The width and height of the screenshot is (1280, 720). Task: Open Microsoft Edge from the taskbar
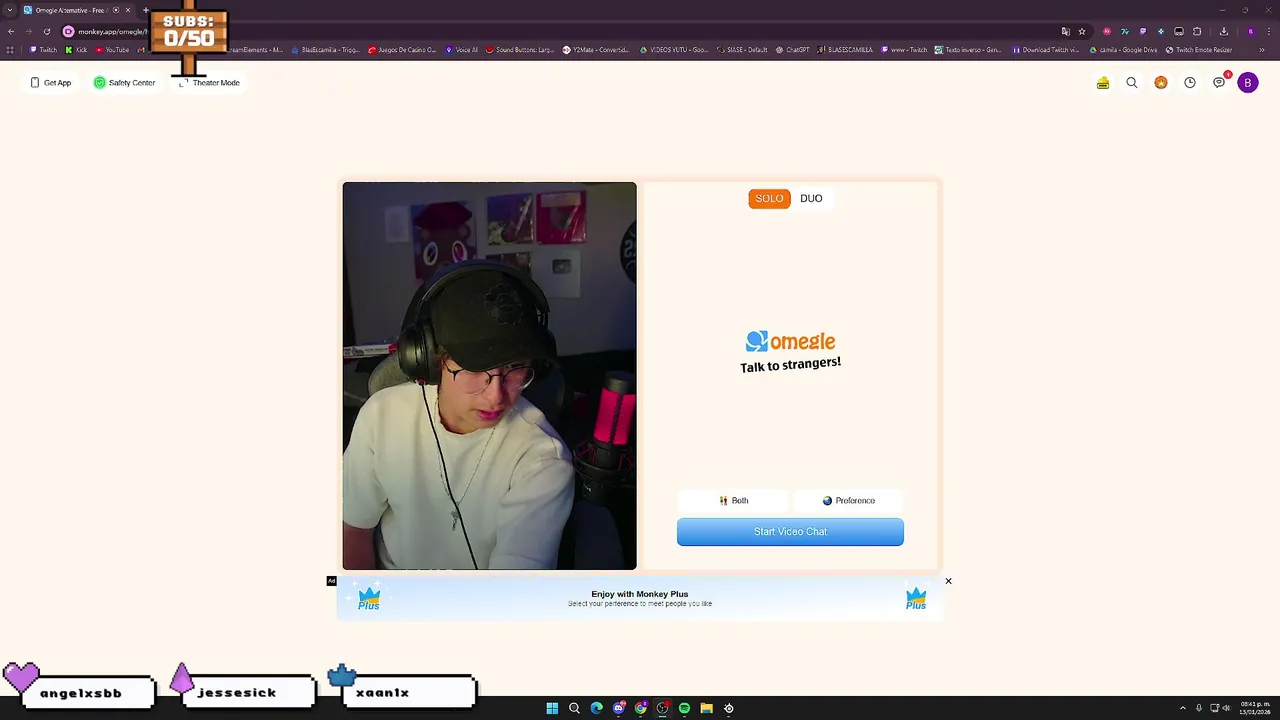tap(596, 708)
